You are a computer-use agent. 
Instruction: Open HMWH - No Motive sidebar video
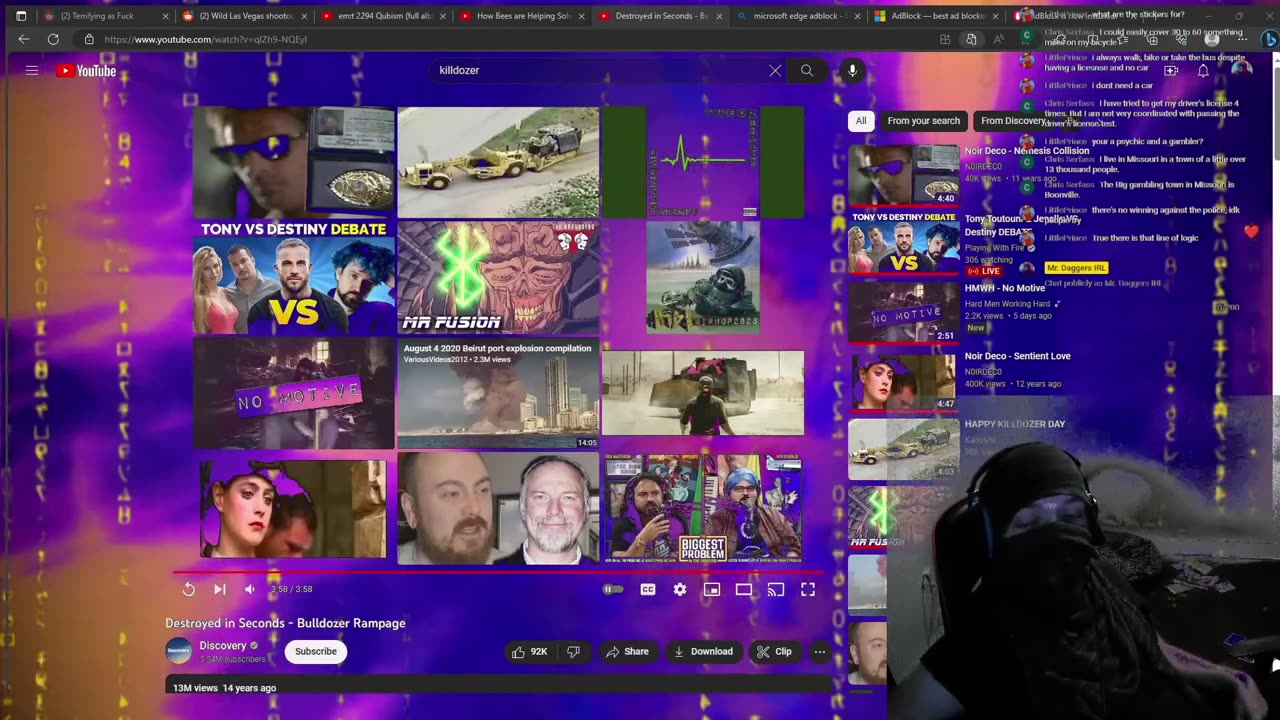[1005, 288]
